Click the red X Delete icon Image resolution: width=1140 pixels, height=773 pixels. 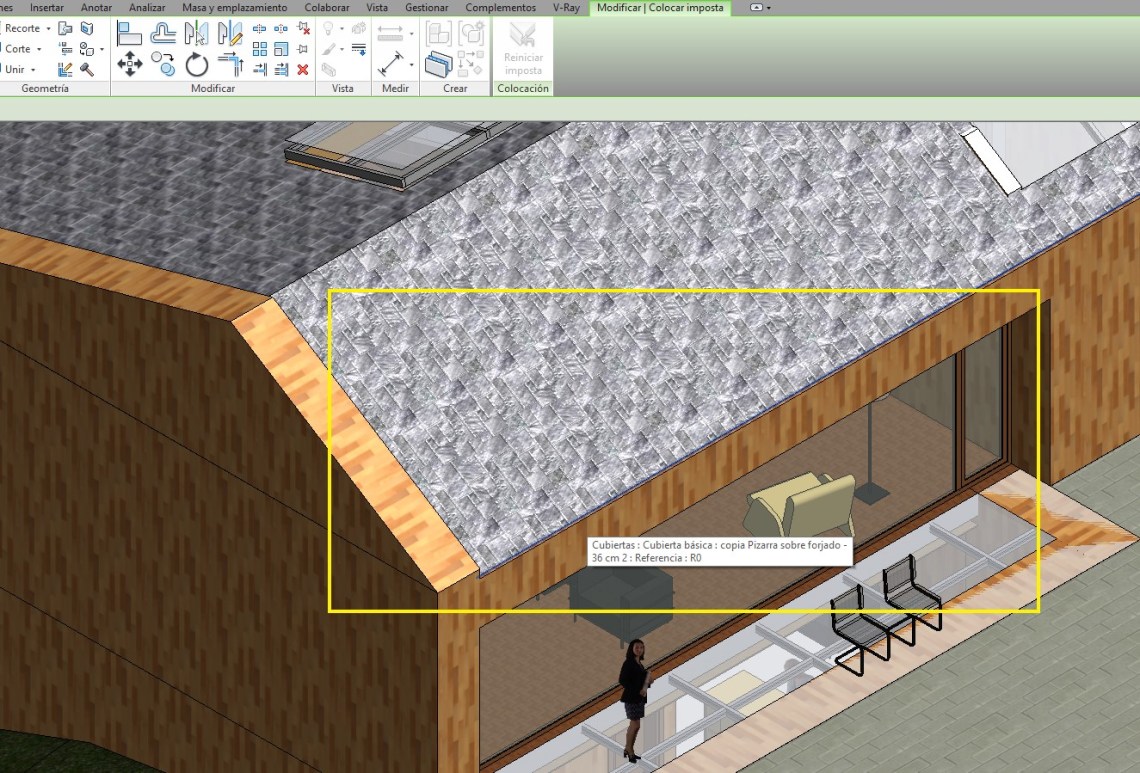(x=303, y=69)
